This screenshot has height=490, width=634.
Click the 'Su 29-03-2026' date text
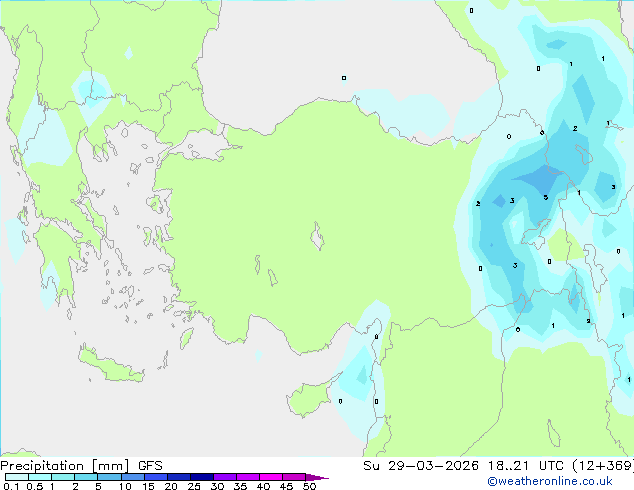tap(421, 466)
